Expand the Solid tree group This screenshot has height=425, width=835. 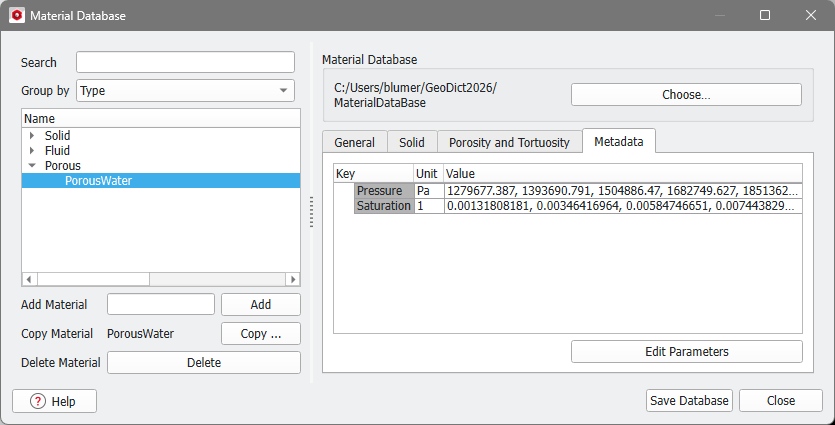point(32,136)
